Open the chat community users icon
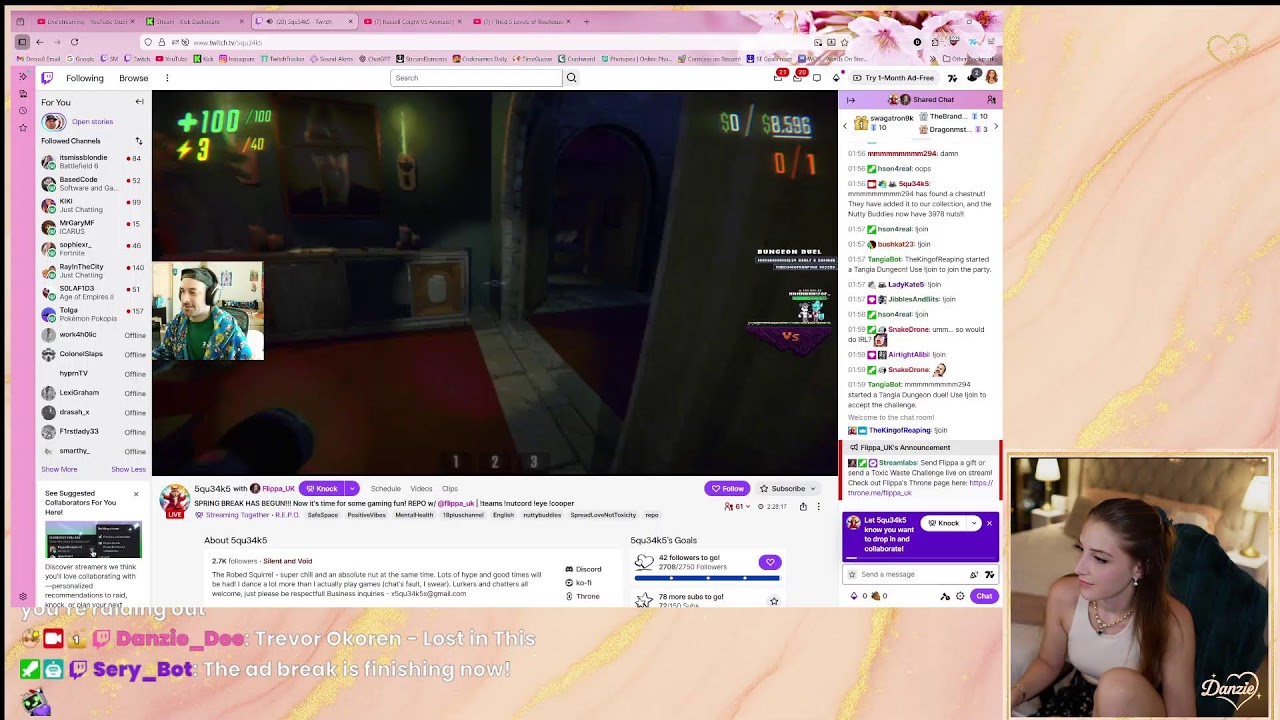Viewport: 1280px width, 720px height. click(x=991, y=100)
